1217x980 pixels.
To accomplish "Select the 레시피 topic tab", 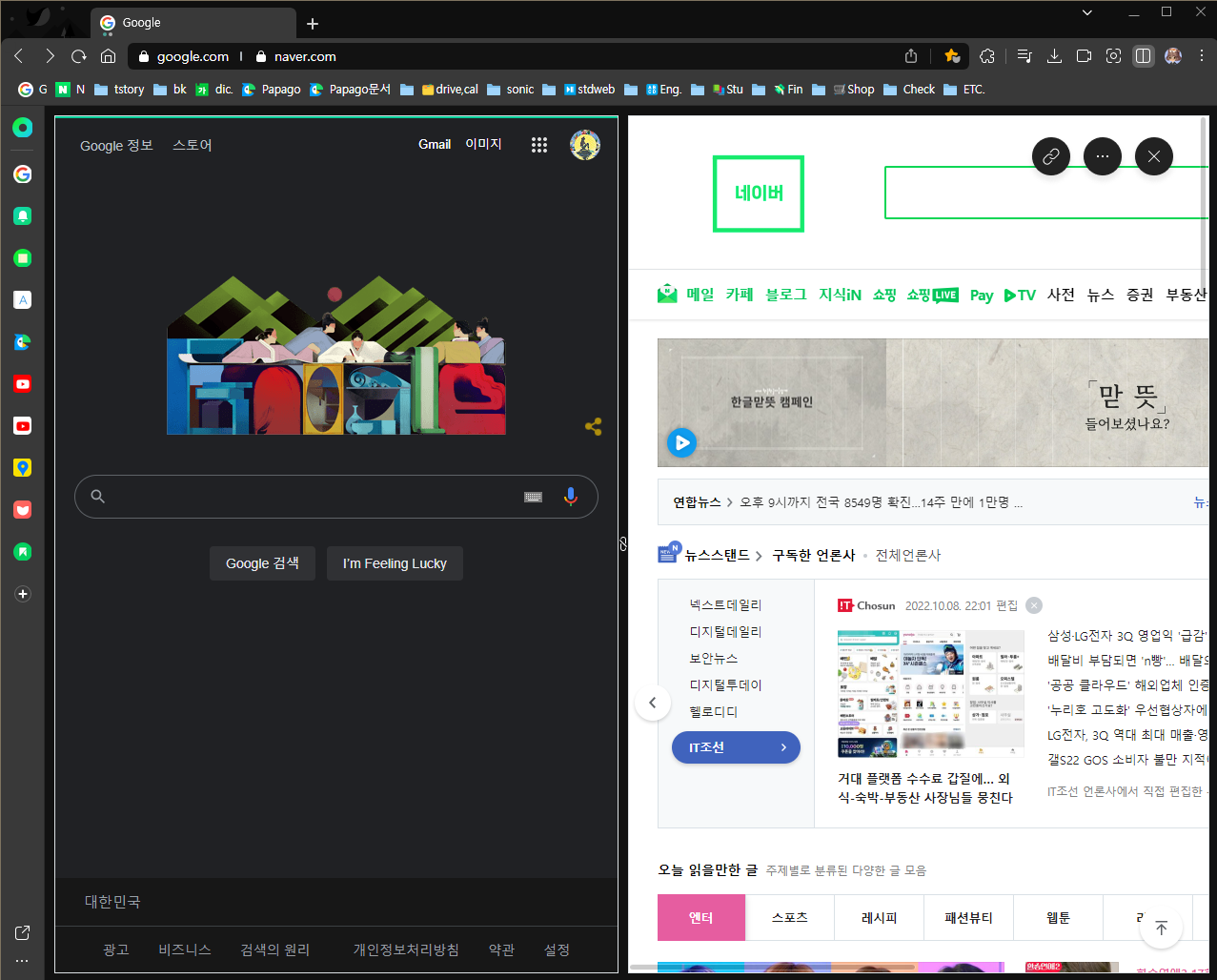I will coord(880,918).
